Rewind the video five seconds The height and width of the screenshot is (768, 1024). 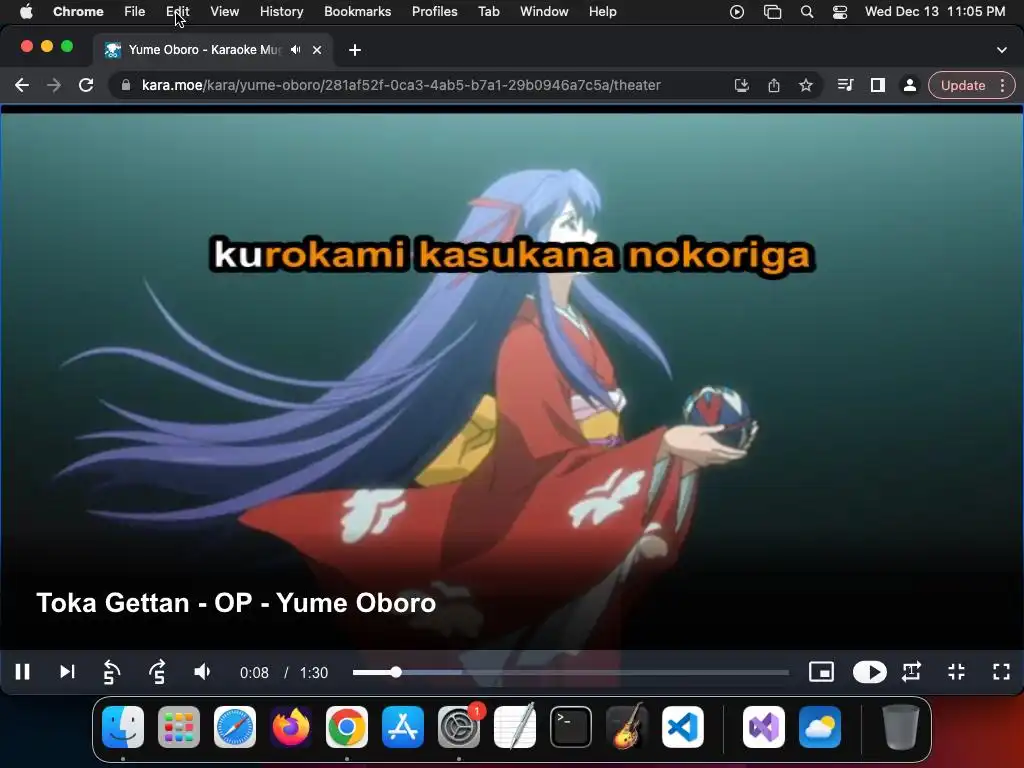112,672
